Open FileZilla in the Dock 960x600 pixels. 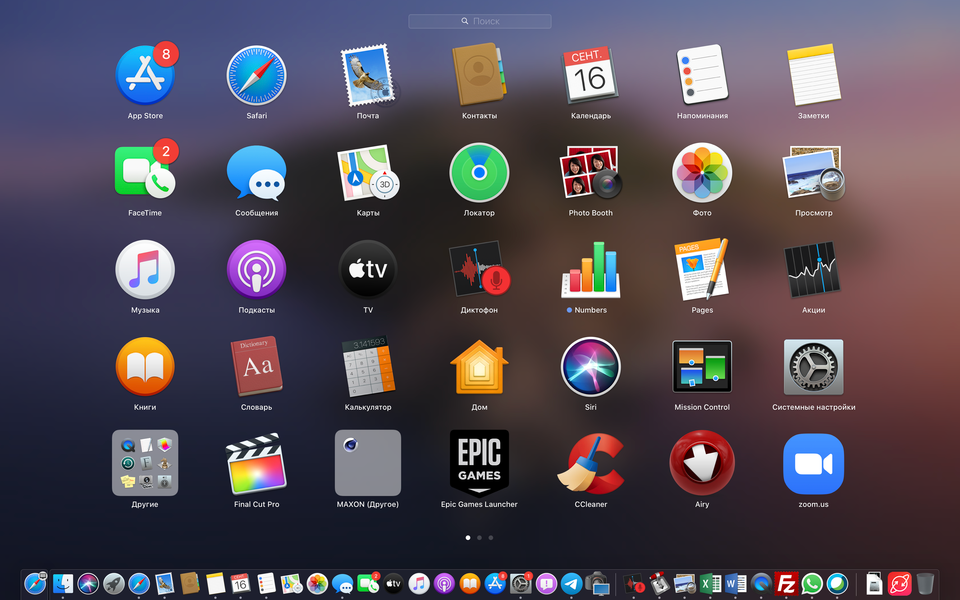(x=786, y=583)
